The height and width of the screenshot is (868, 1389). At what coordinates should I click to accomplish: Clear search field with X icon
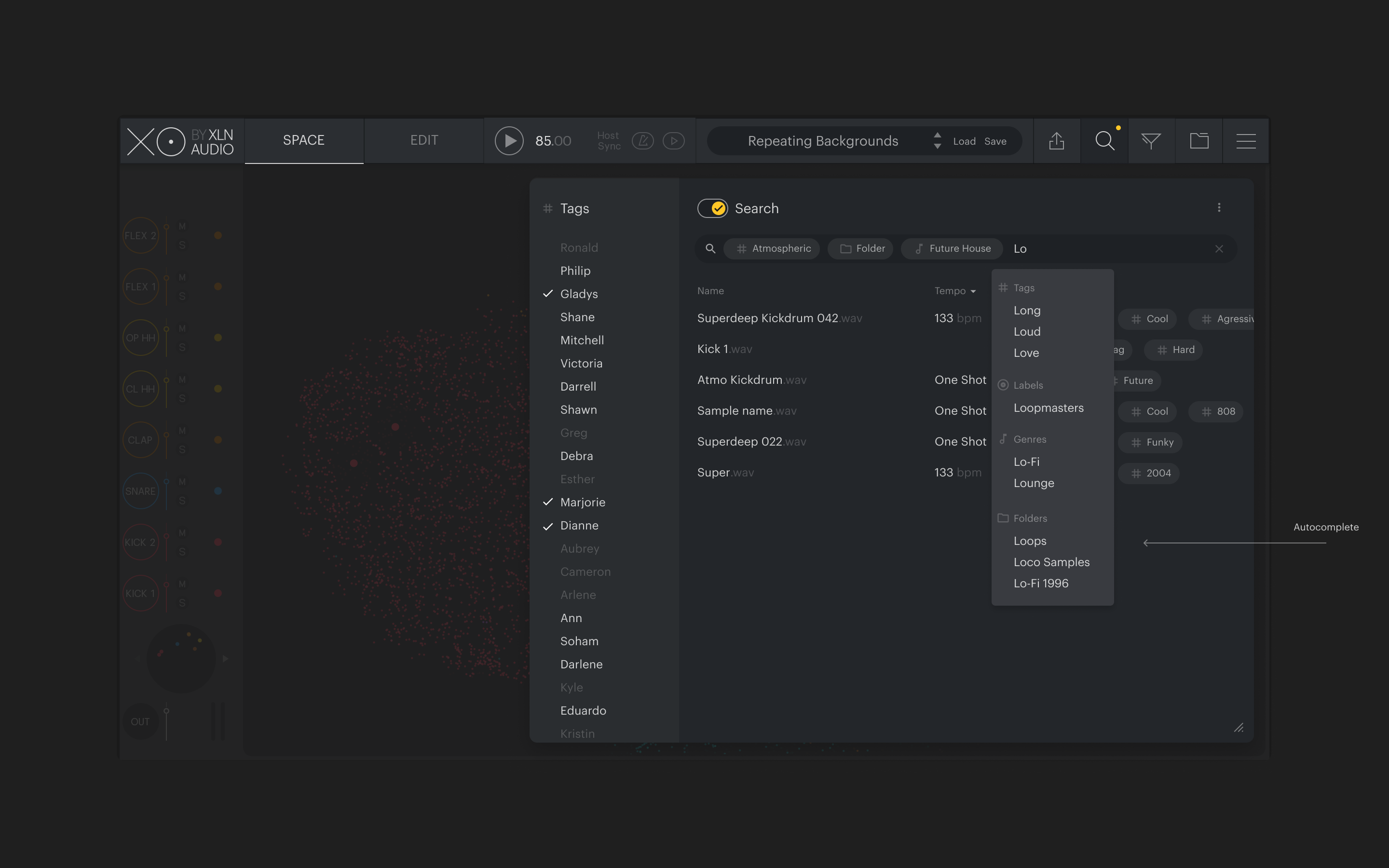1219,249
